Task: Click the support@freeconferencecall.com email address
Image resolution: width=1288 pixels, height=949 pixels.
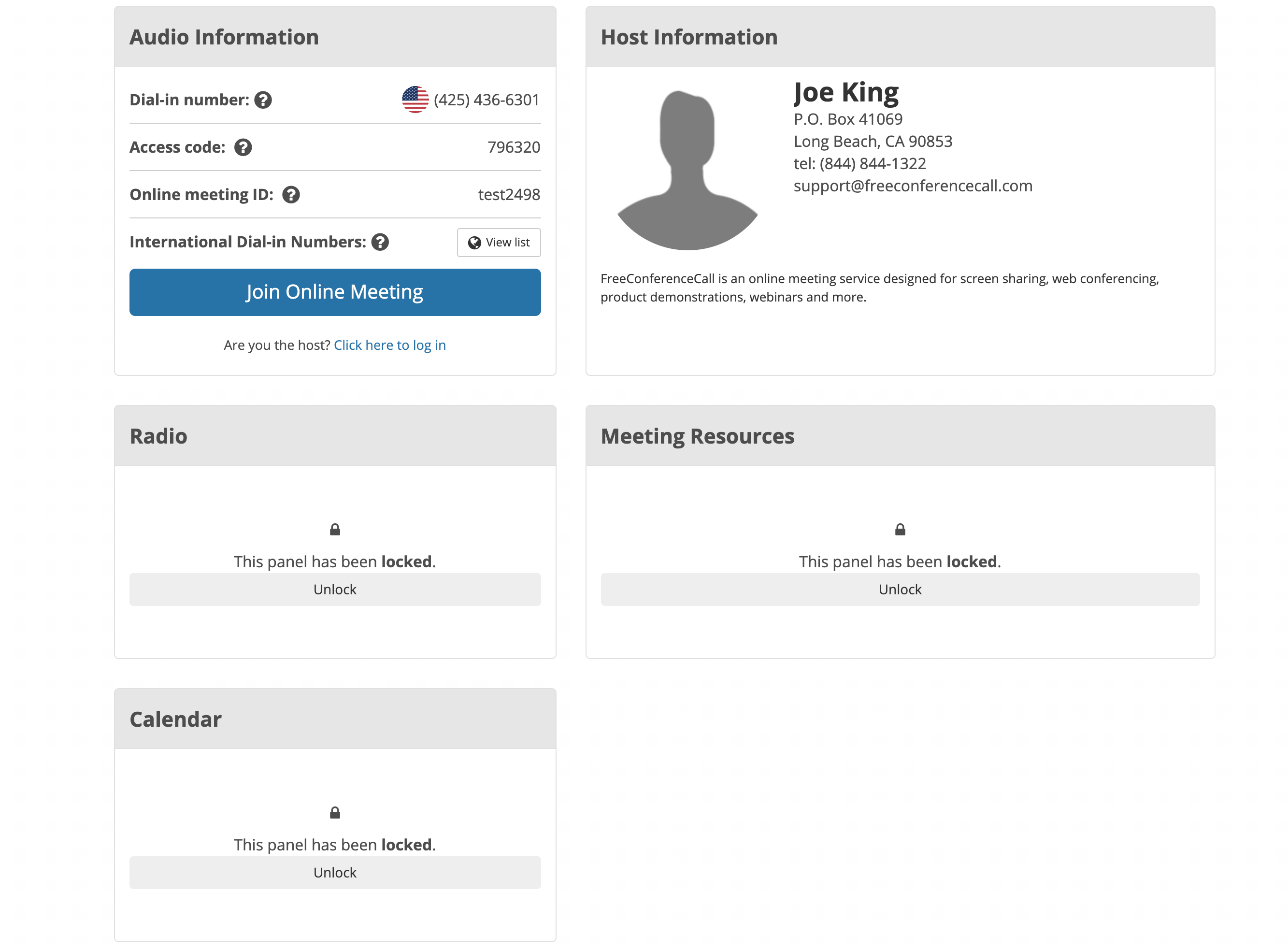Action: 913,186
